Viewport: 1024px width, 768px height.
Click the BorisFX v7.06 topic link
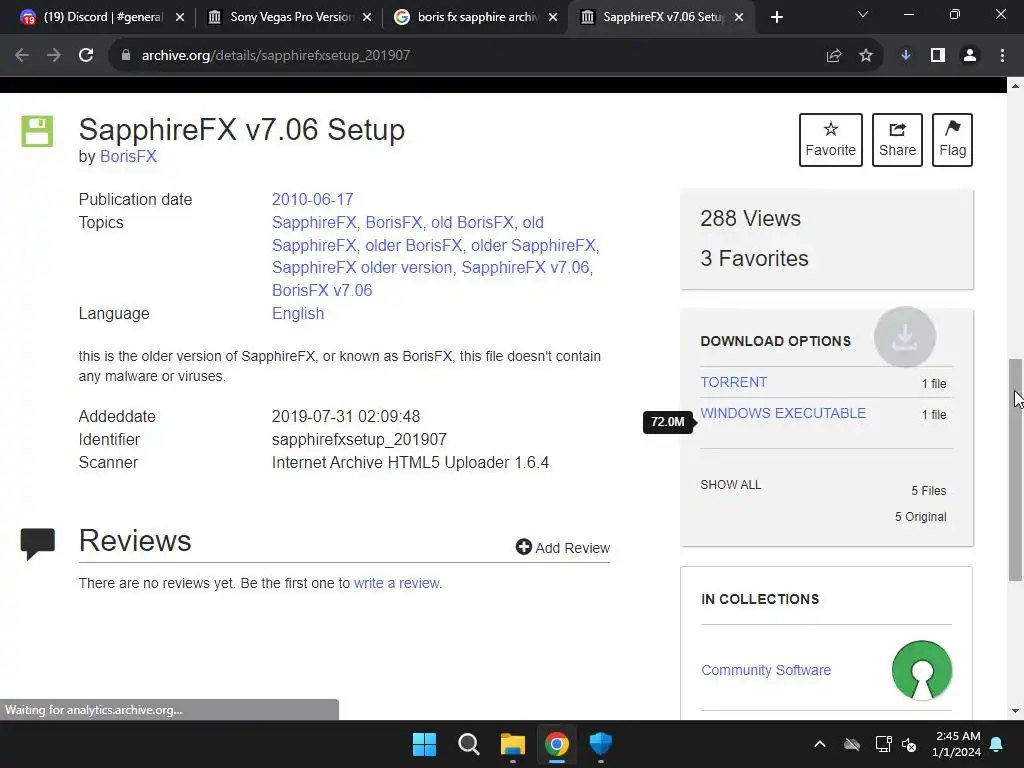pyautogui.click(x=322, y=291)
